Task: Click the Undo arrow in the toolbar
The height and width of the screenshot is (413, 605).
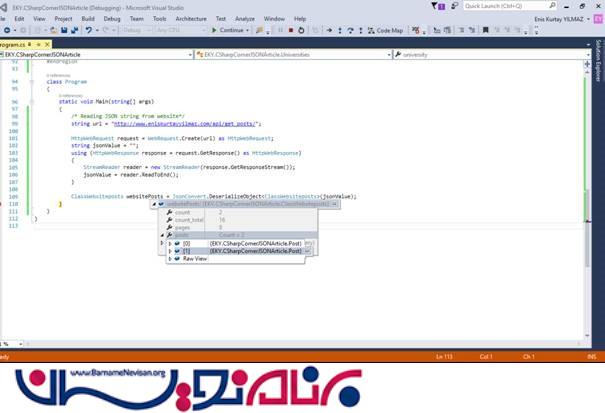Action: click(91, 30)
